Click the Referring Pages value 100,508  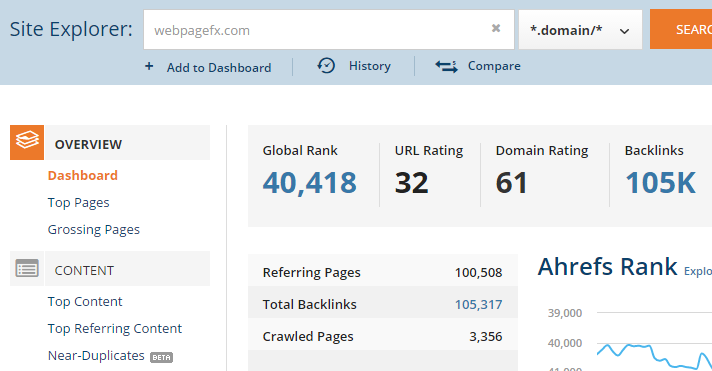click(479, 272)
